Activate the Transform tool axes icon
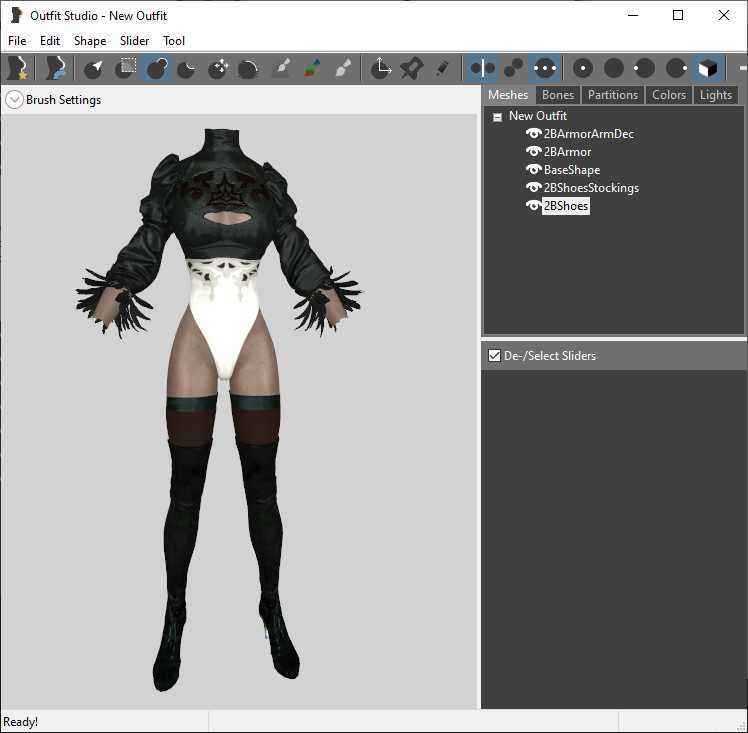748x733 pixels. click(381, 68)
